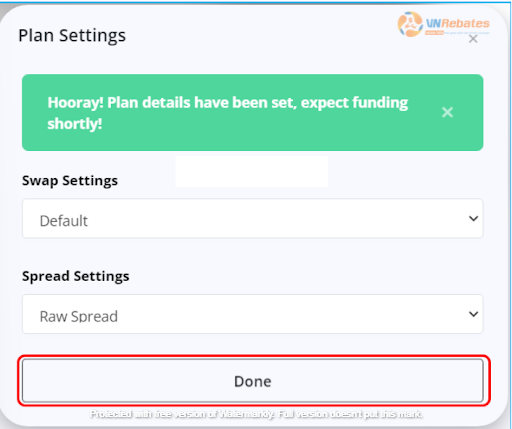The height and width of the screenshot is (429, 512).
Task: Click the Spread Settings label
Action: [x=75, y=276]
